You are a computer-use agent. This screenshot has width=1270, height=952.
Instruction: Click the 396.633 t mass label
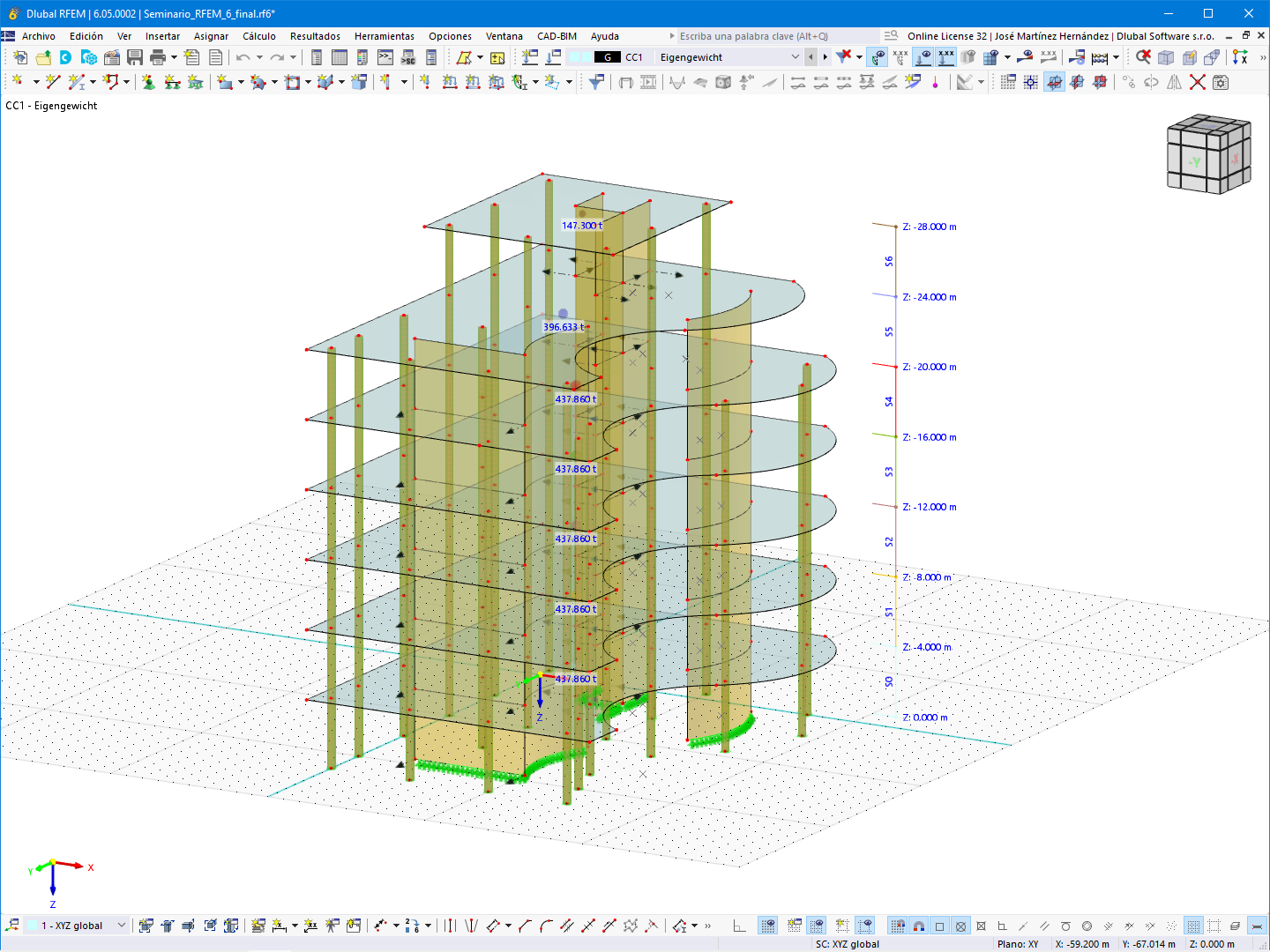pyautogui.click(x=564, y=327)
